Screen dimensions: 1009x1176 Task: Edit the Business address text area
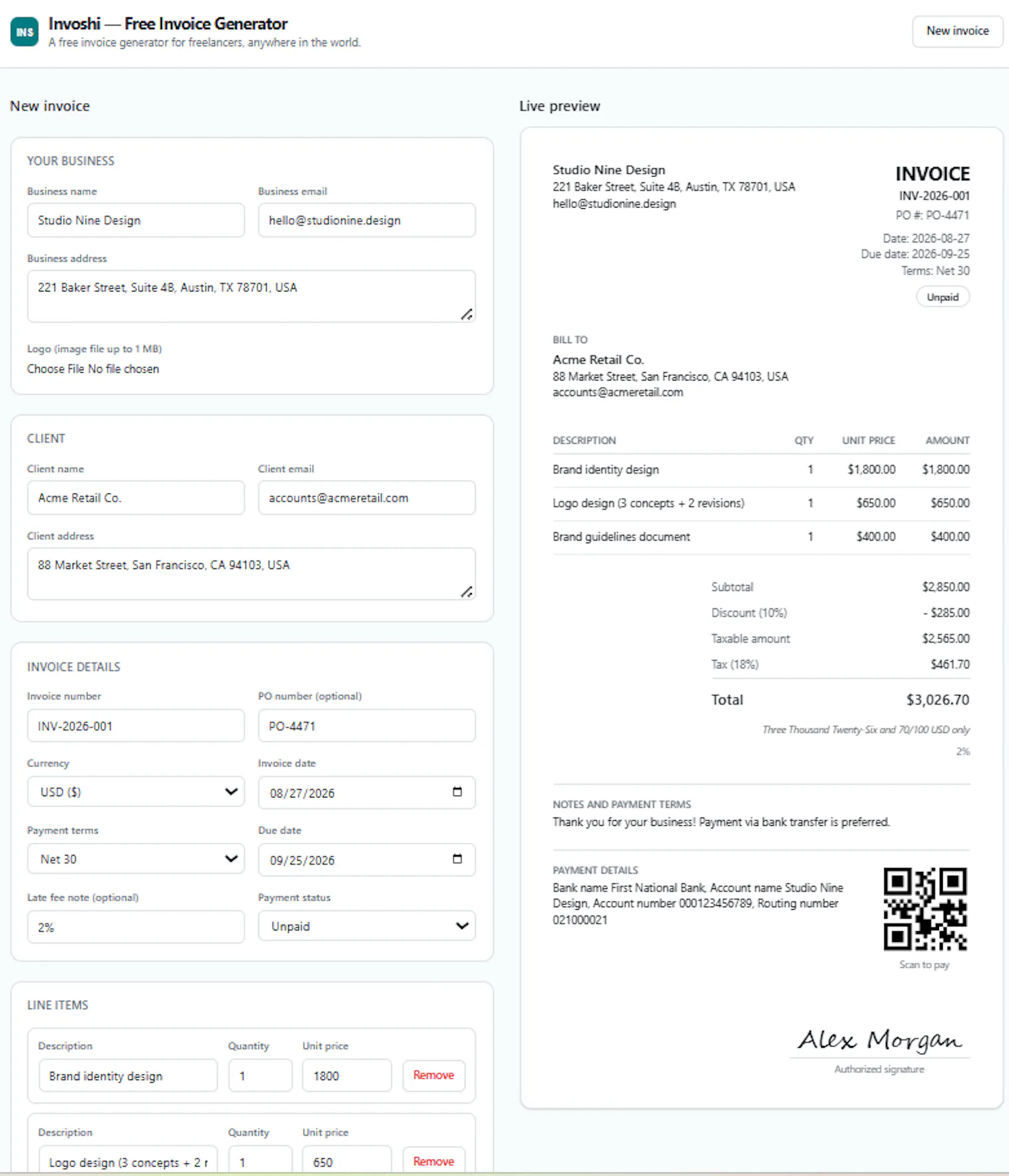252,297
